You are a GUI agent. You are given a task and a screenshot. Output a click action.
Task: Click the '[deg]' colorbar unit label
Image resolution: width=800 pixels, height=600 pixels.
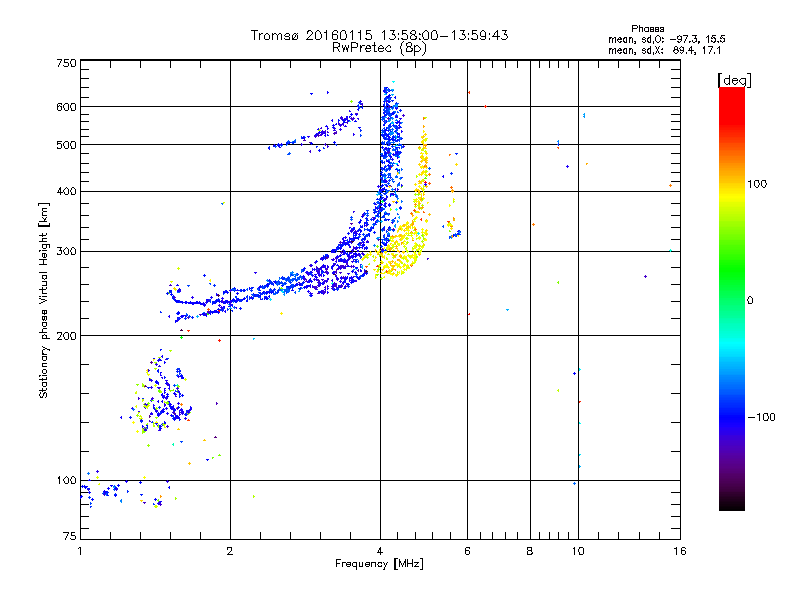[734, 80]
